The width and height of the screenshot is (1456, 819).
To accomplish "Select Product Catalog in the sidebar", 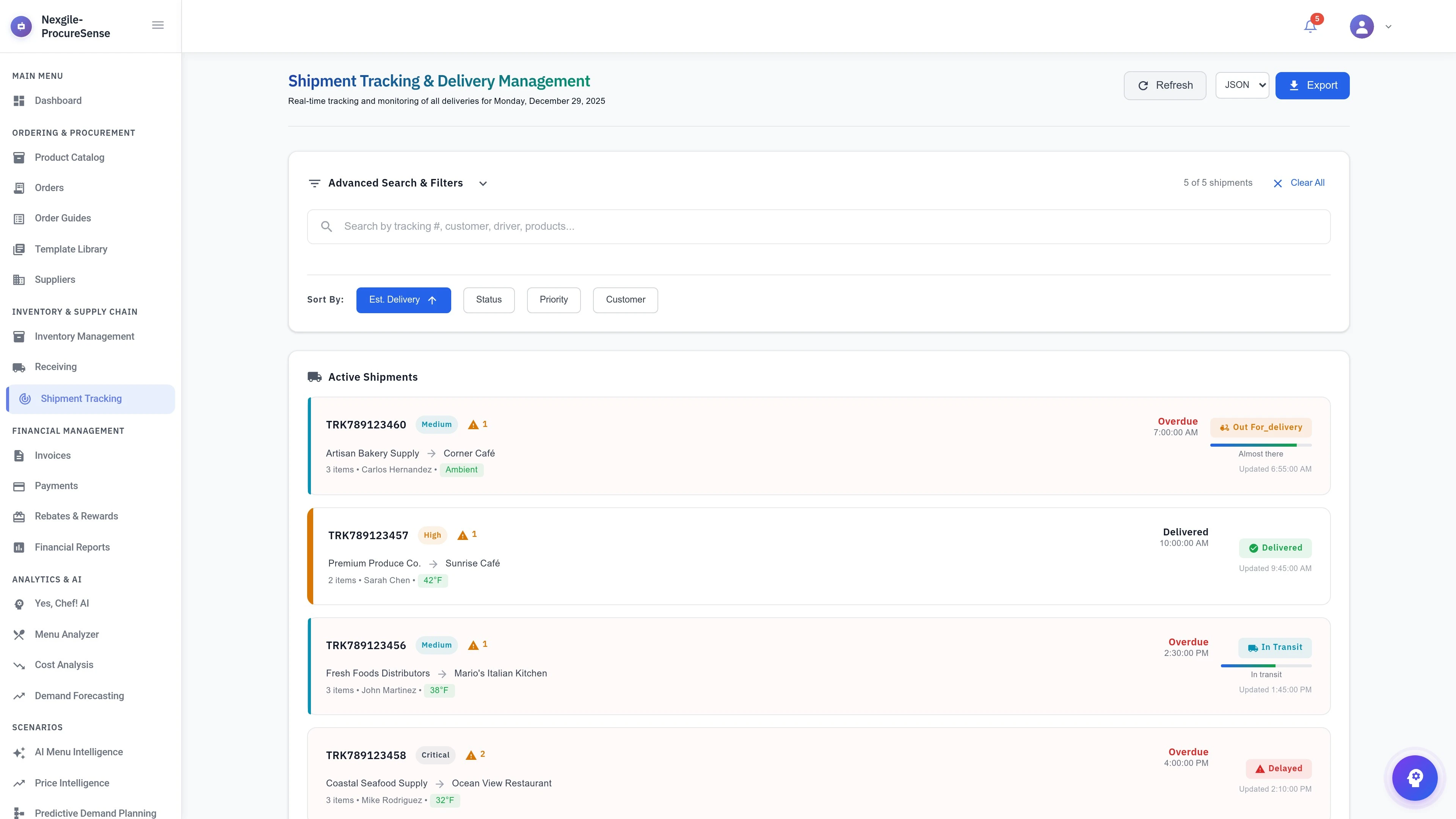I will point(69,157).
